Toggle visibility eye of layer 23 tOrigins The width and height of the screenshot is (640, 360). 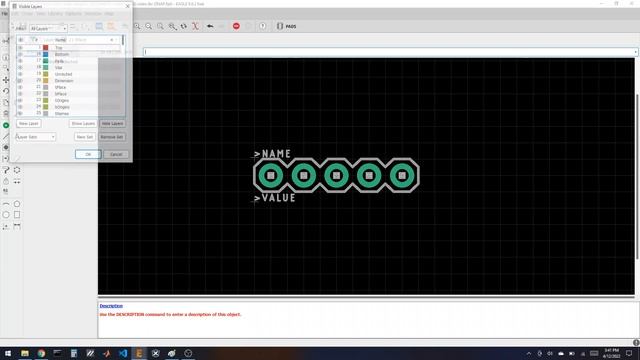click(x=20, y=100)
